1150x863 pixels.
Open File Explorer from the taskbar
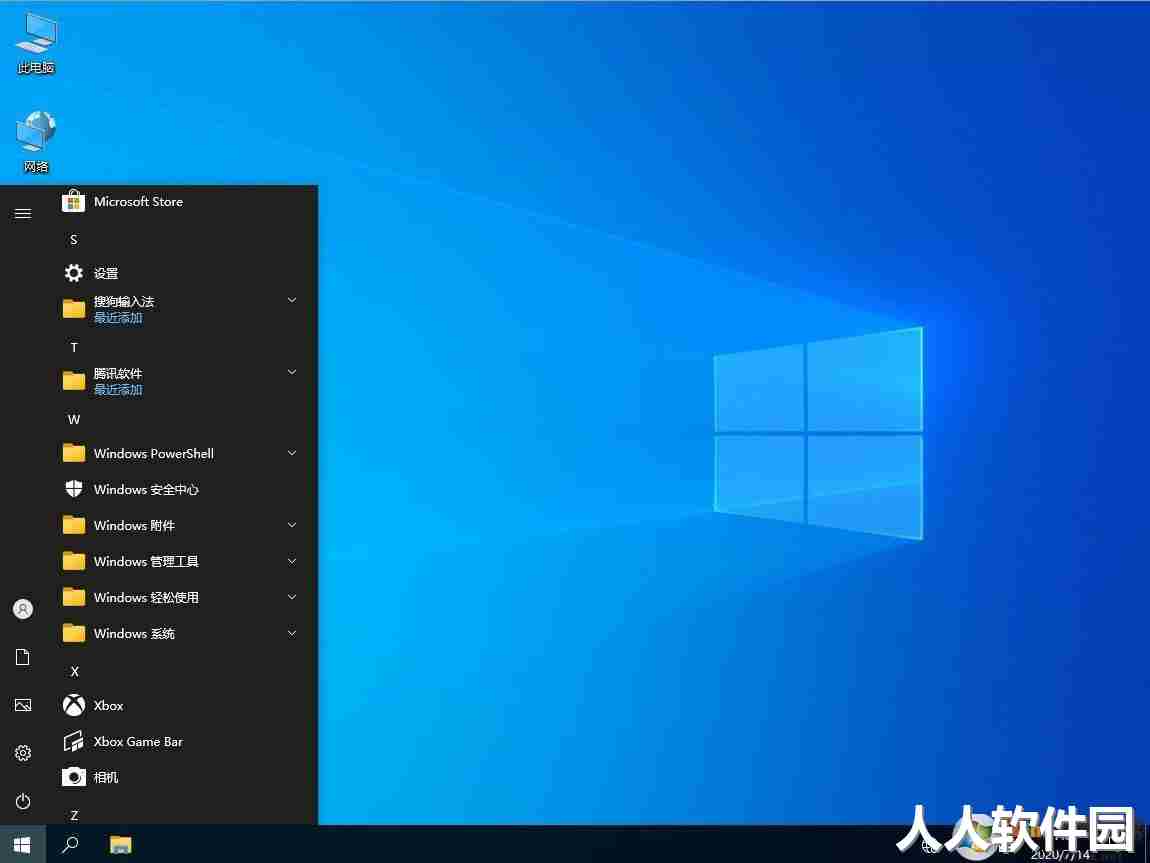click(x=120, y=845)
